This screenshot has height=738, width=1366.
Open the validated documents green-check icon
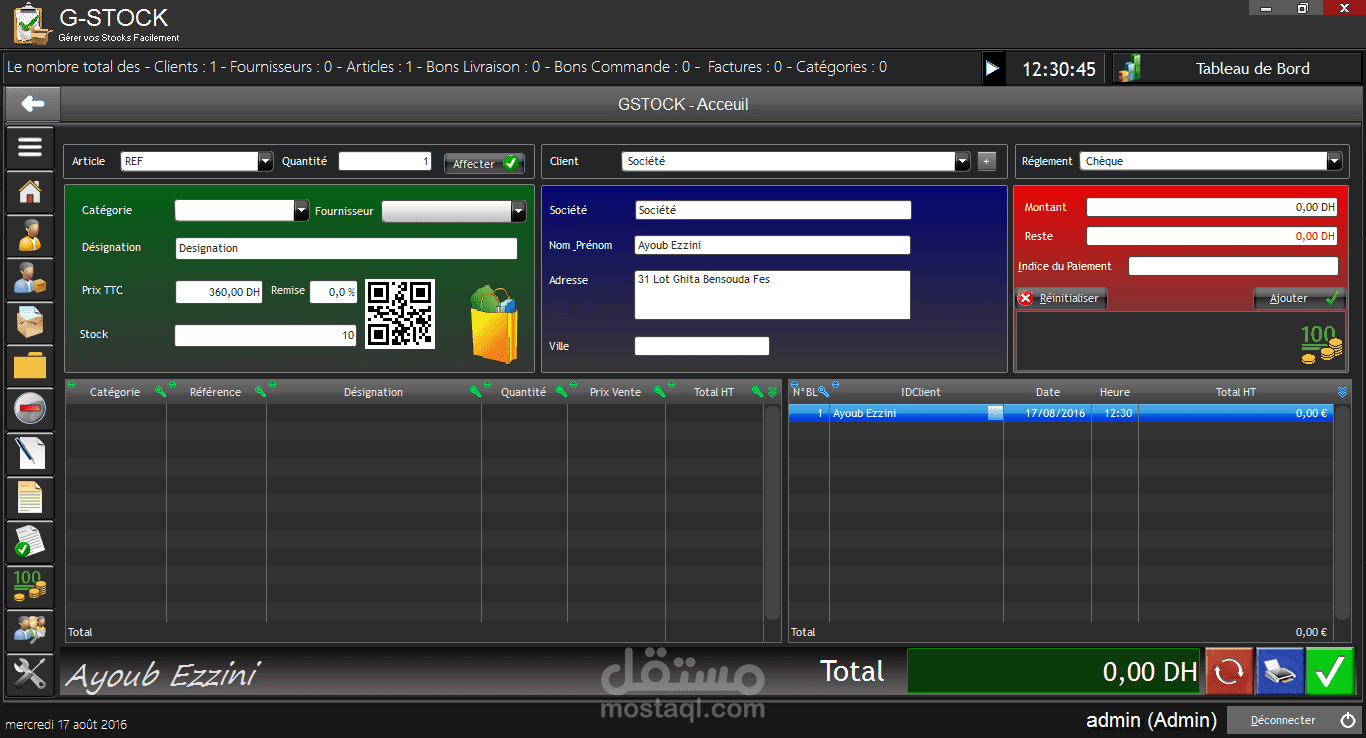point(29,541)
